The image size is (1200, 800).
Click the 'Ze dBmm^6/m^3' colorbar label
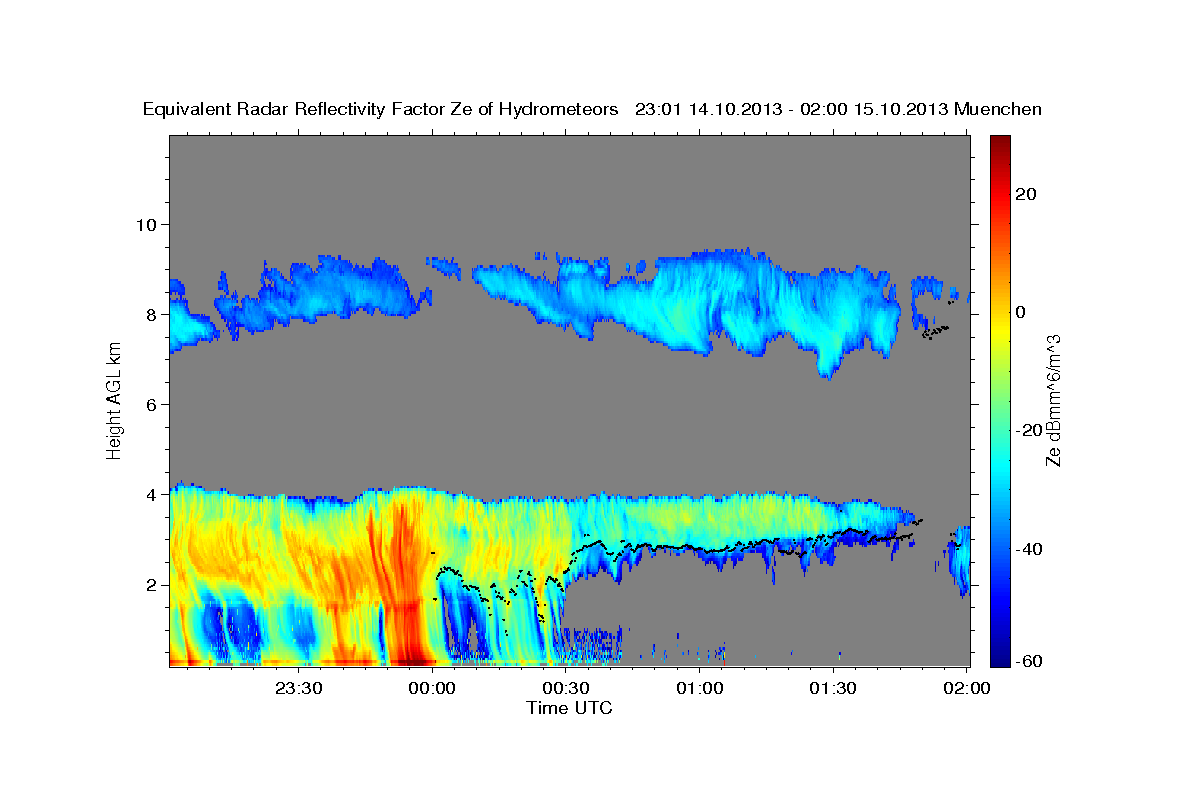click(1052, 401)
